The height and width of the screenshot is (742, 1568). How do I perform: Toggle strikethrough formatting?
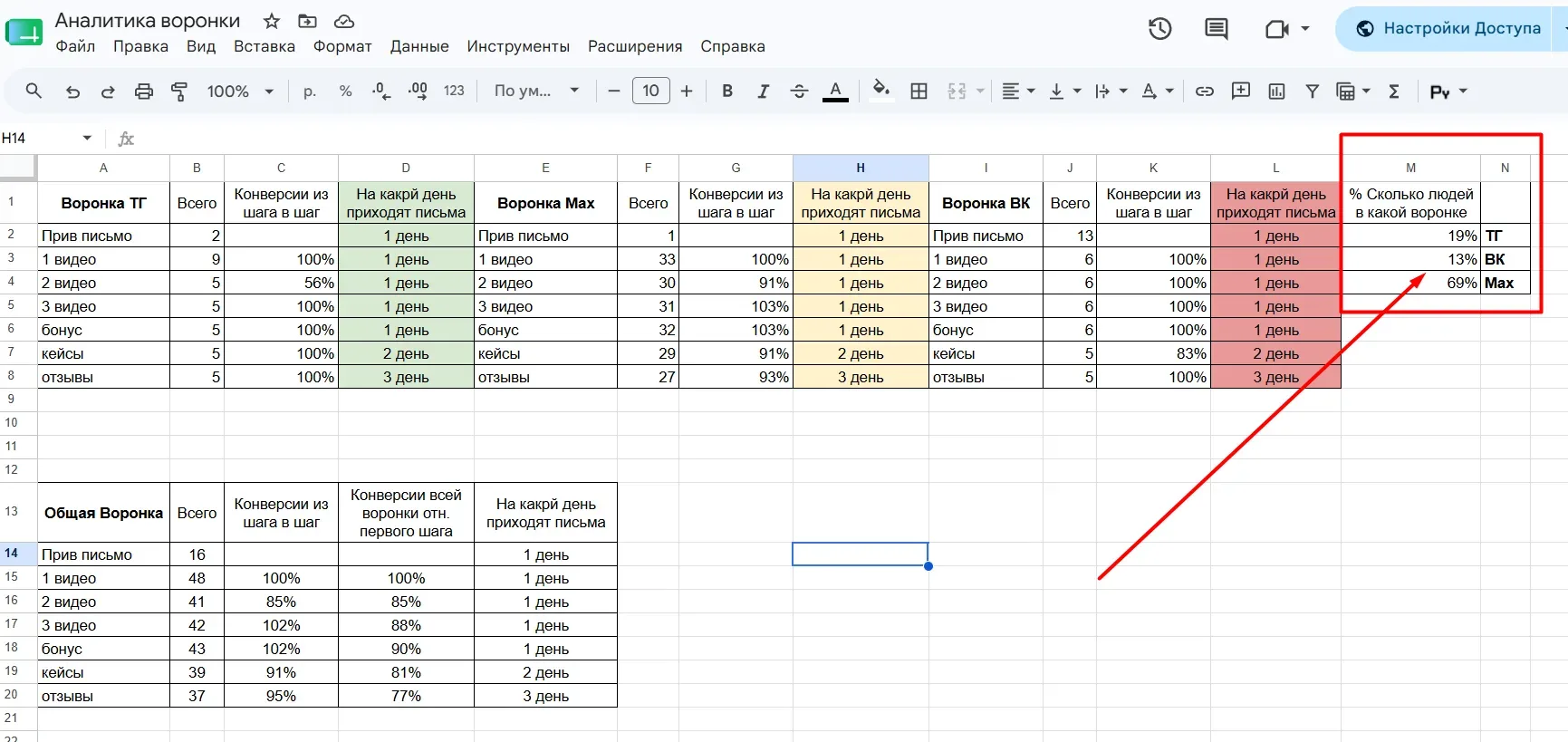click(x=799, y=91)
